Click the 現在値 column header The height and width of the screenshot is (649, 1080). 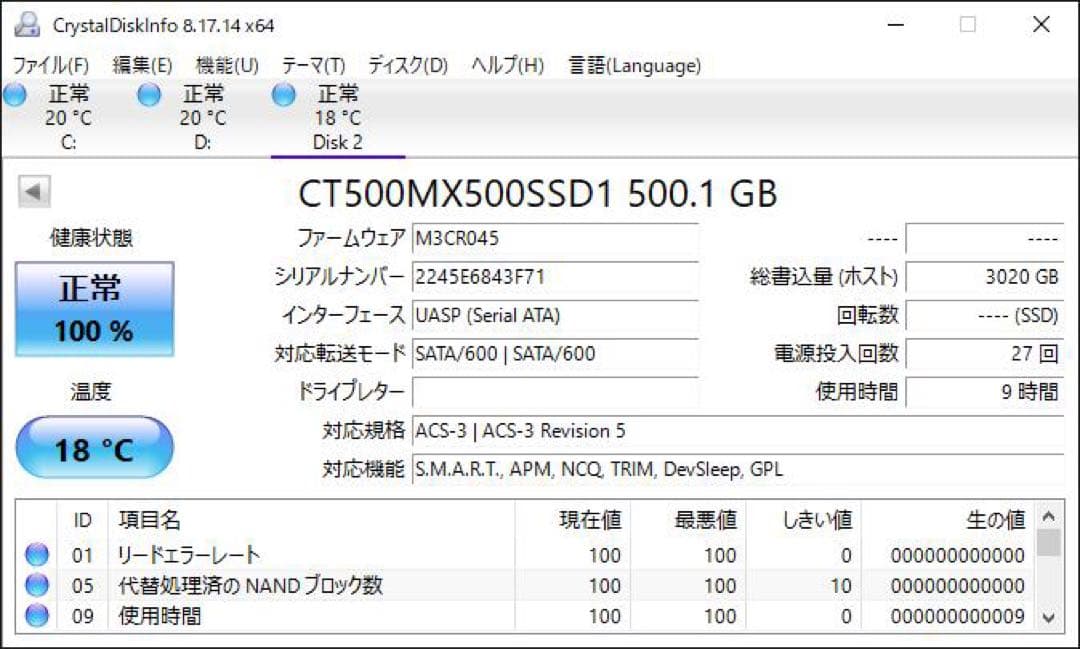(572, 520)
